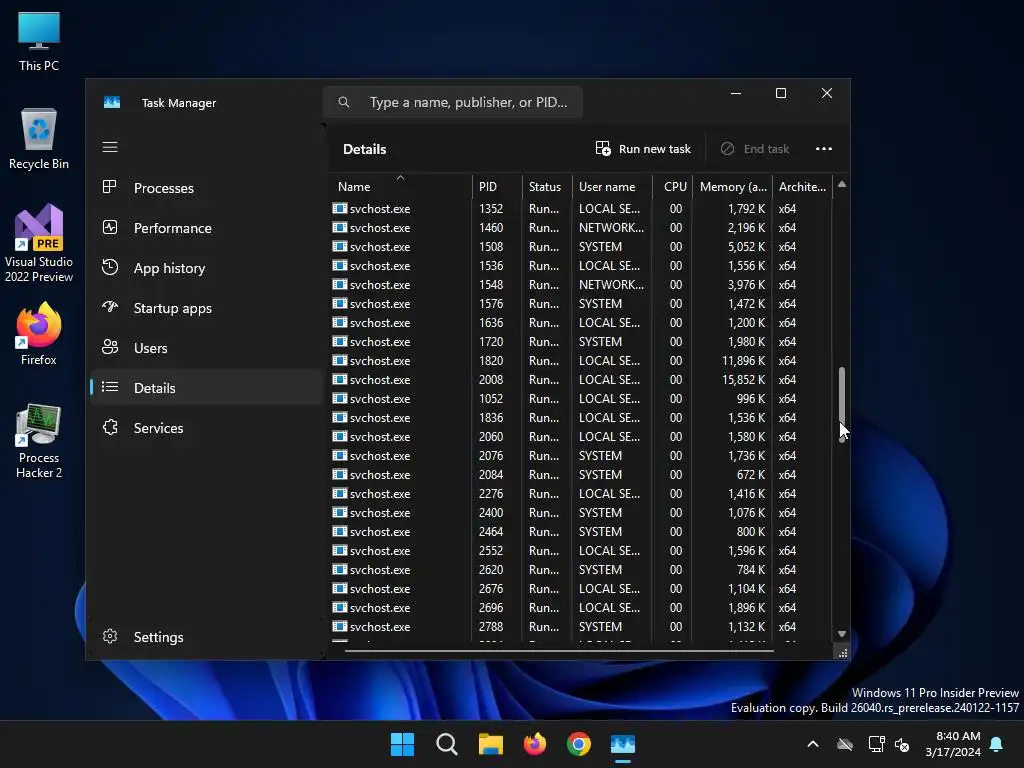Select svchost.exe row with PID 1460

tap(580, 227)
